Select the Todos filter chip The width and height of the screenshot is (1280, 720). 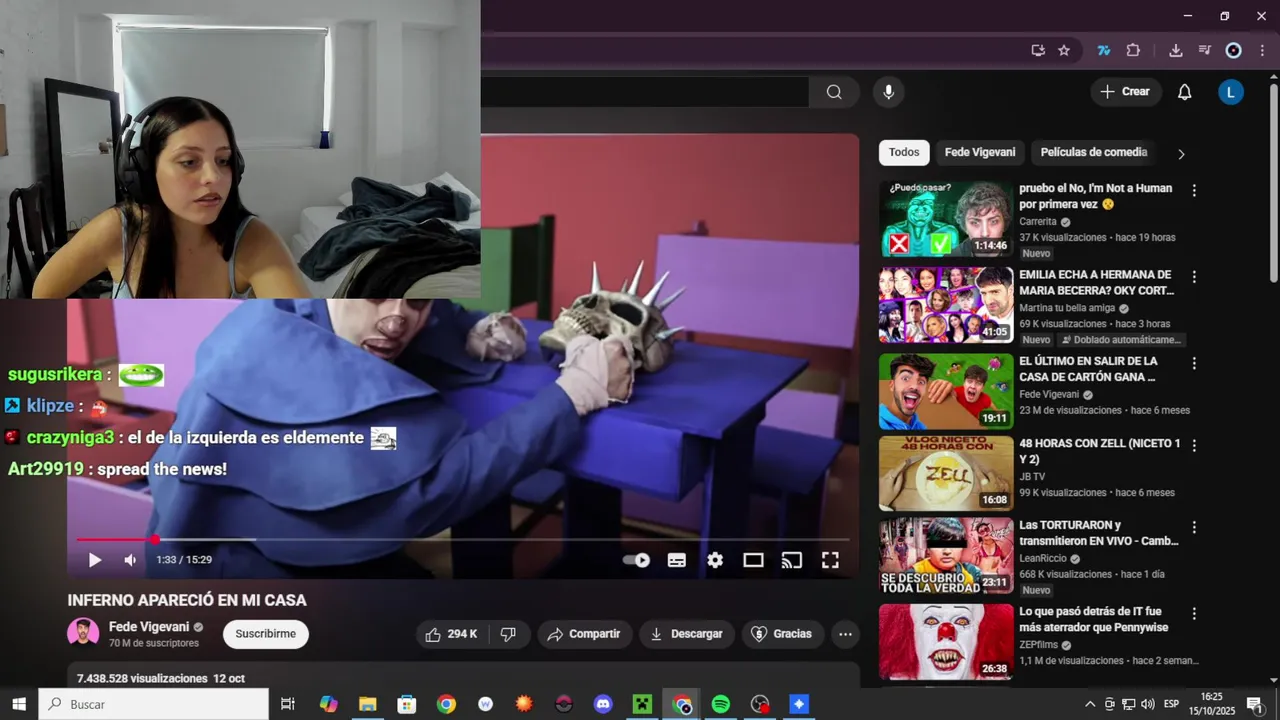[x=904, y=153]
